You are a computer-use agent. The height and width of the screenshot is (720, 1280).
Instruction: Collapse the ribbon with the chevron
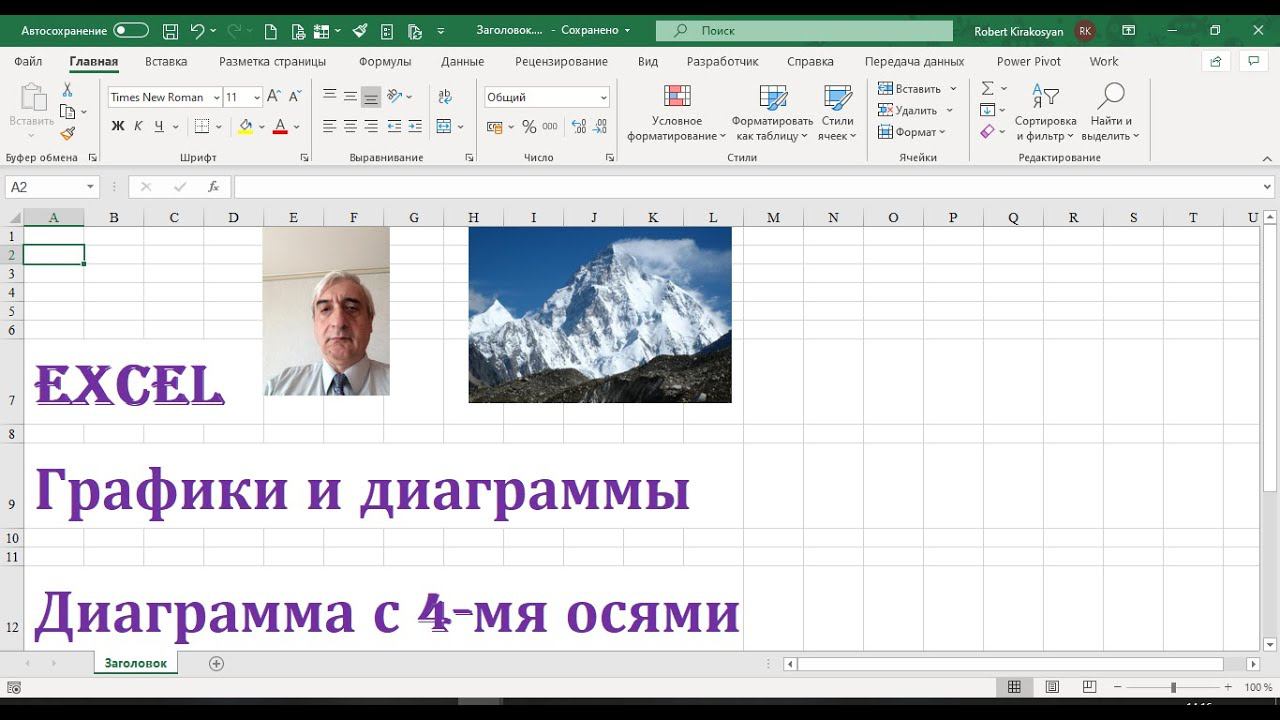click(1267, 158)
